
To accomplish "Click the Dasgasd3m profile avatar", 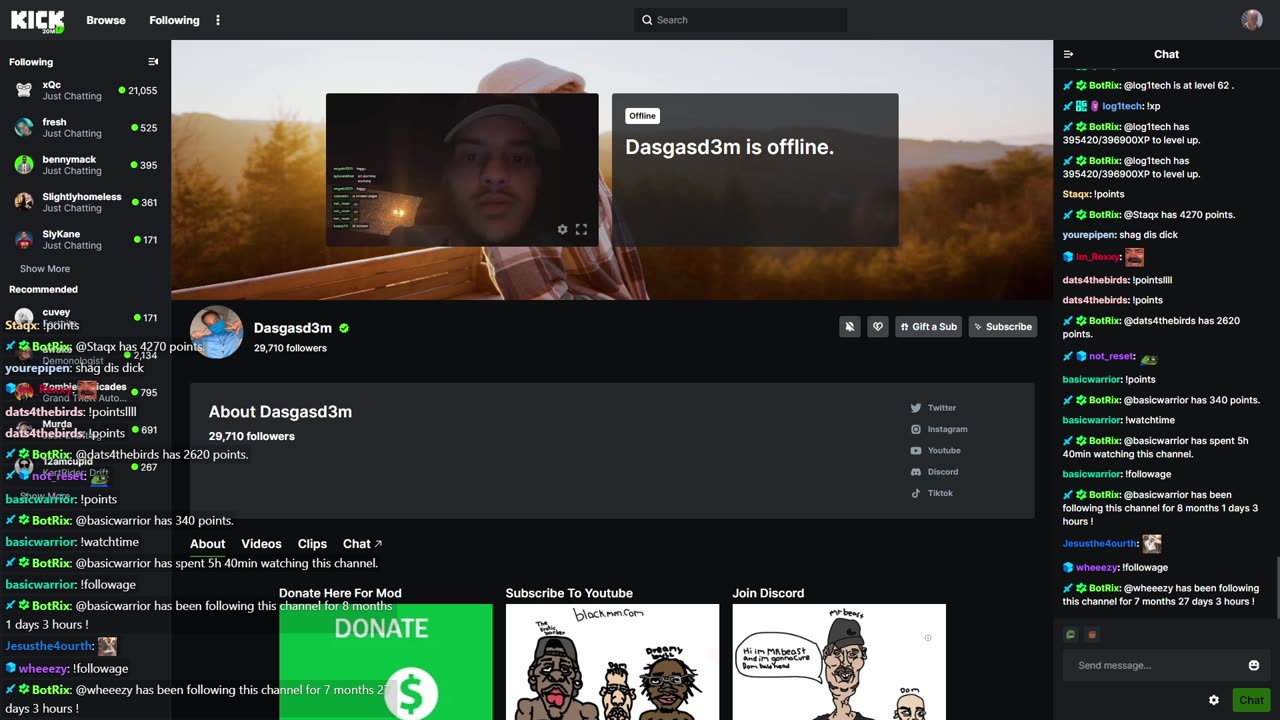I will [216, 332].
